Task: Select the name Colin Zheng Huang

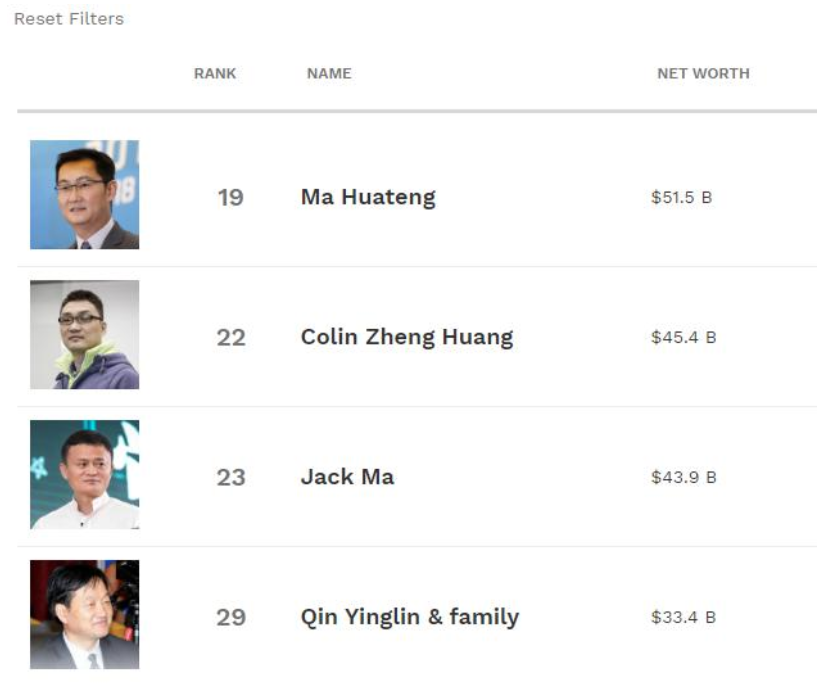Action: tap(407, 337)
